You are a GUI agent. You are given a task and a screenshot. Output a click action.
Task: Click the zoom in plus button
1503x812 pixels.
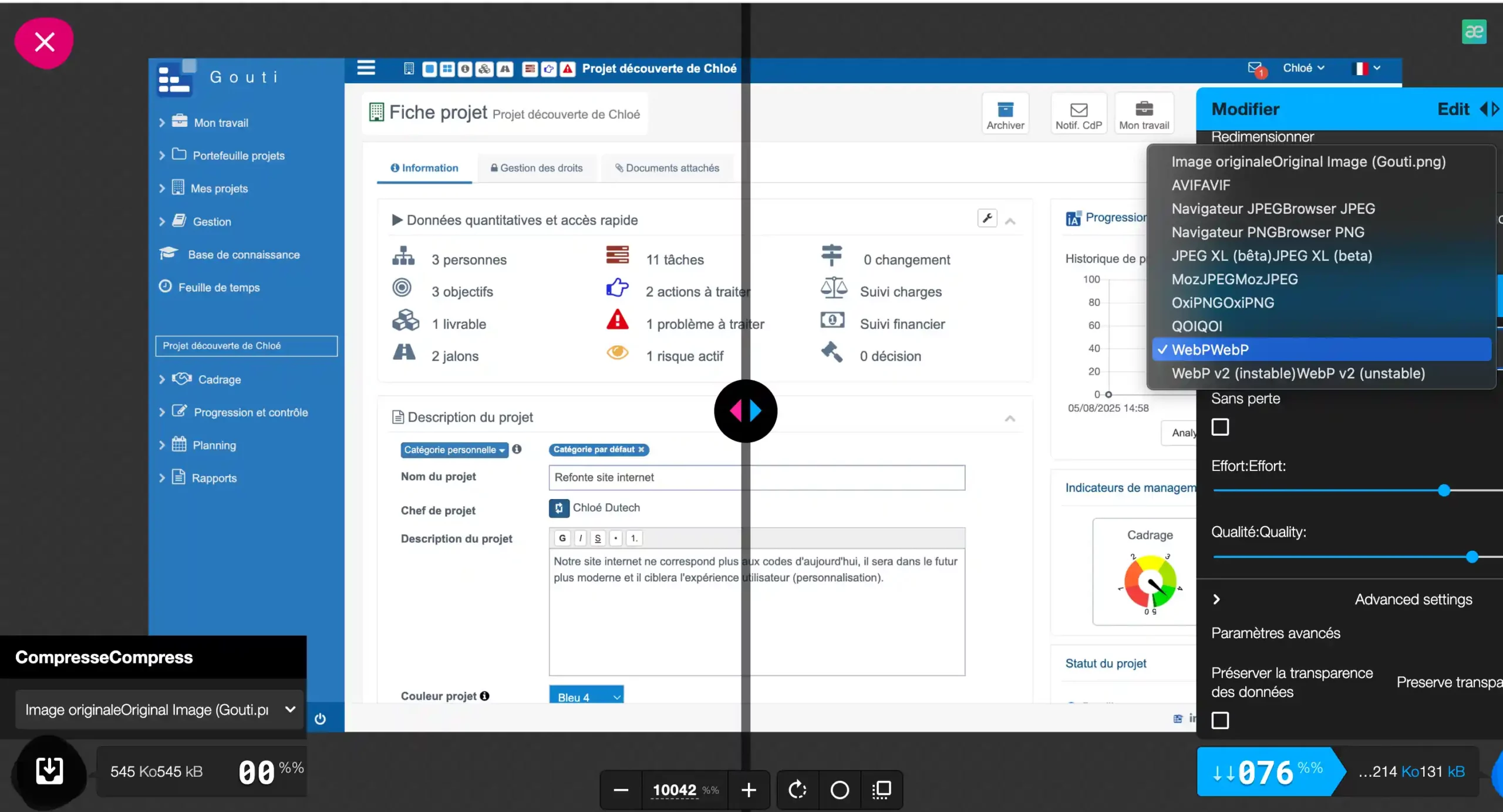coord(749,790)
